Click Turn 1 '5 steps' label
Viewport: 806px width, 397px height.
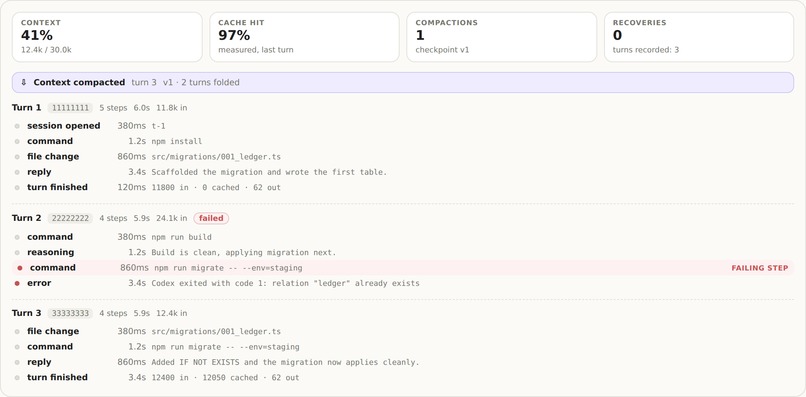[113, 108]
